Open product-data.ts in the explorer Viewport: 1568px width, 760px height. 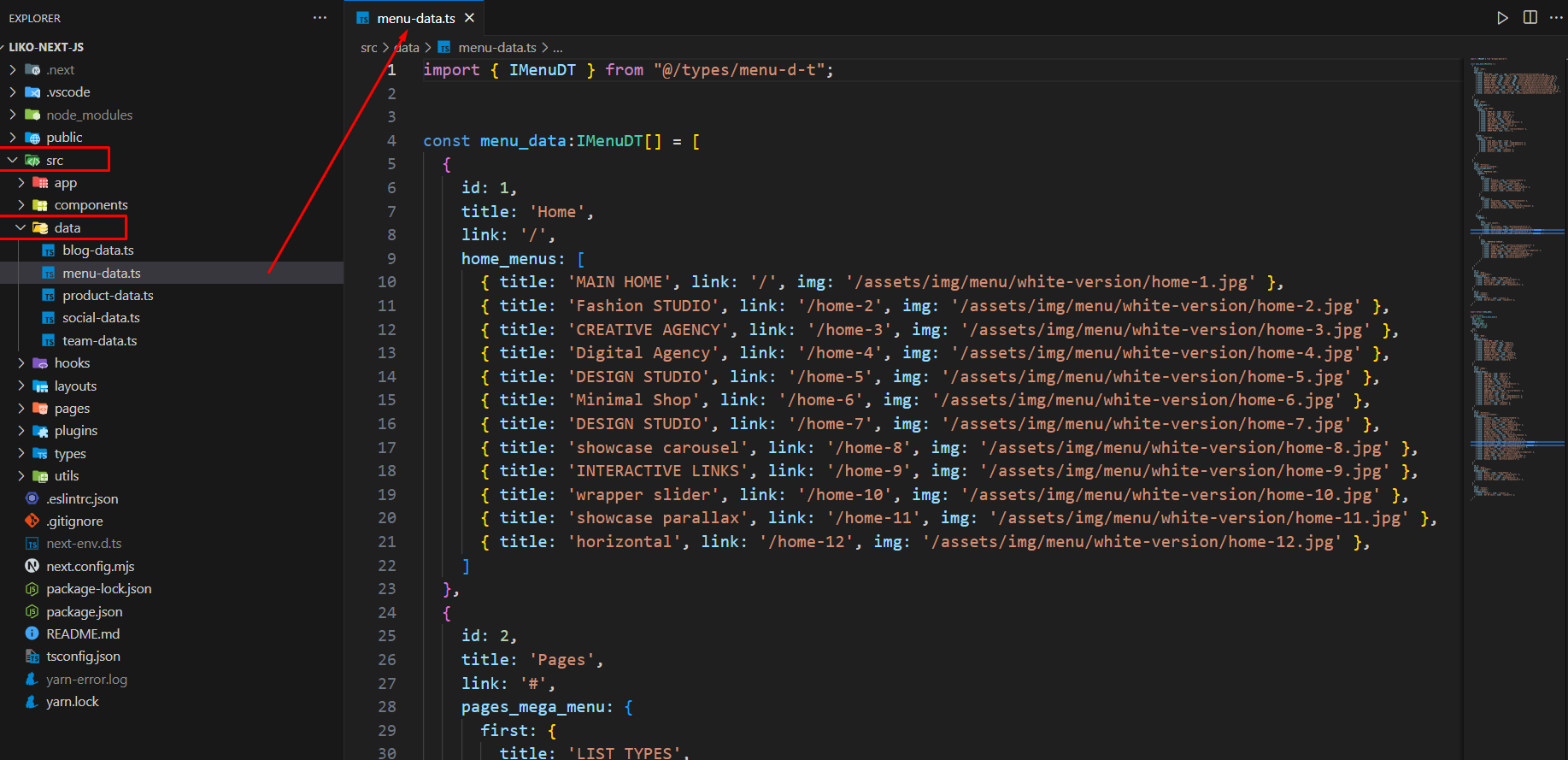[x=108, y=296]
